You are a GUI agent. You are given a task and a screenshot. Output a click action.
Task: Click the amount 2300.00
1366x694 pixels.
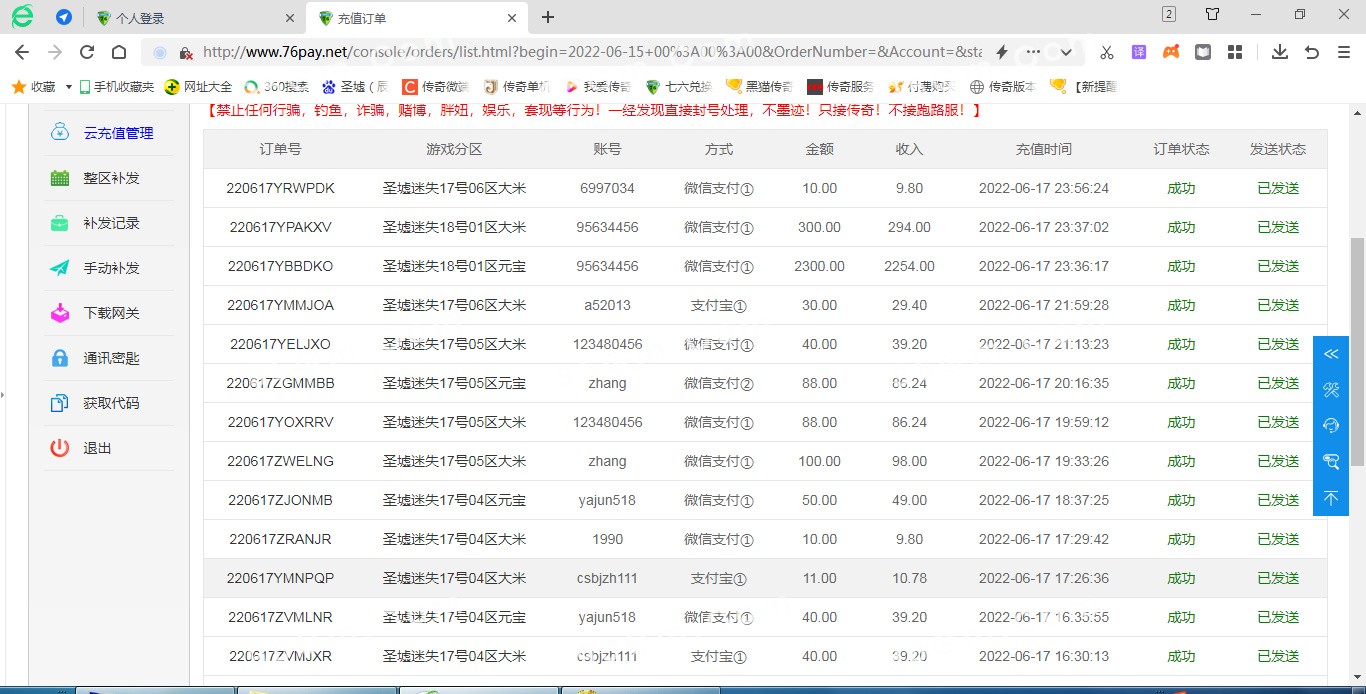[819, 266]
